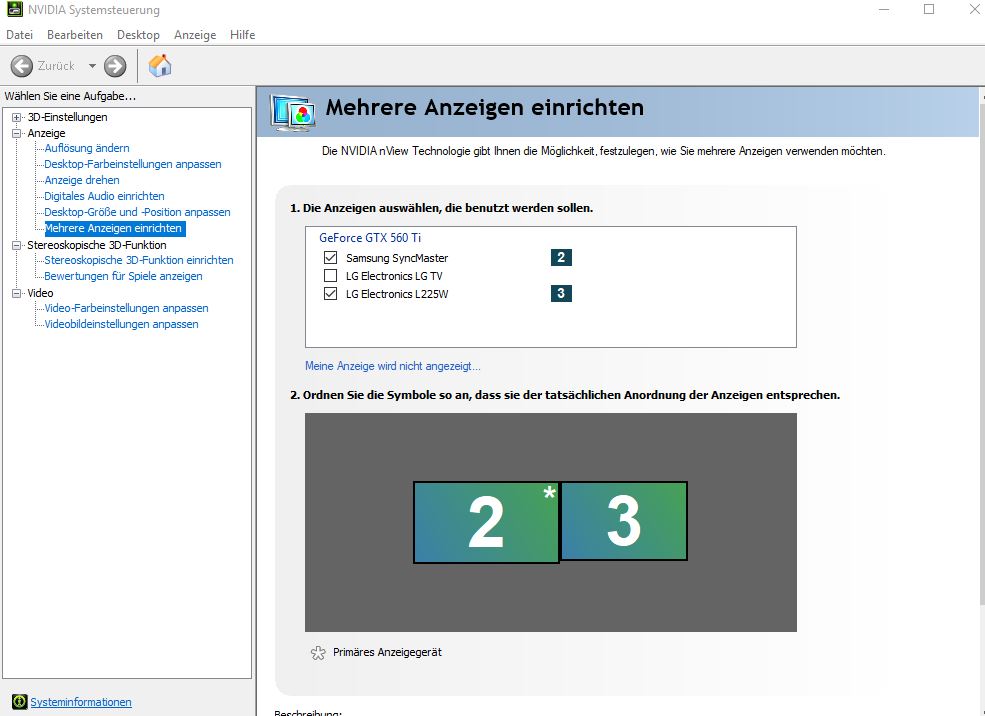Enable the LG Electronics LG TV checkbox
This screenshot has width=985, height=716.
tap(330, 276)
